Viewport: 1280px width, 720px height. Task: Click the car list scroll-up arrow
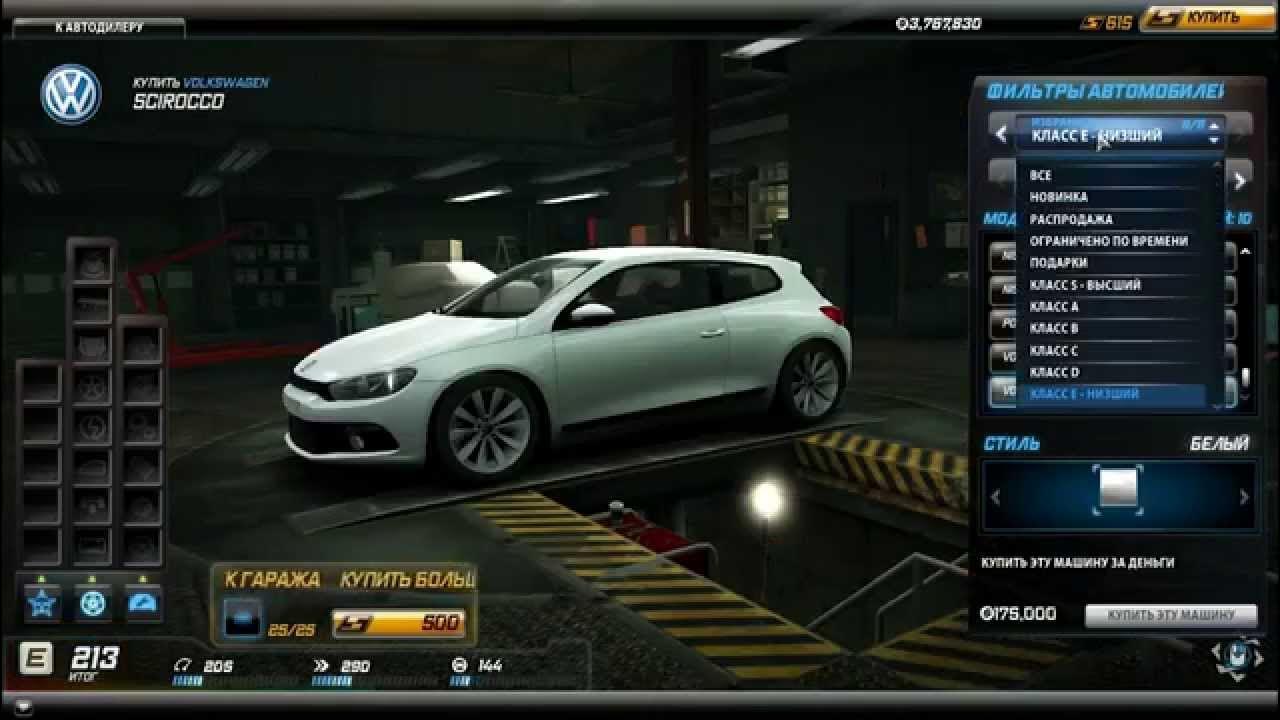pos(1245,251)
